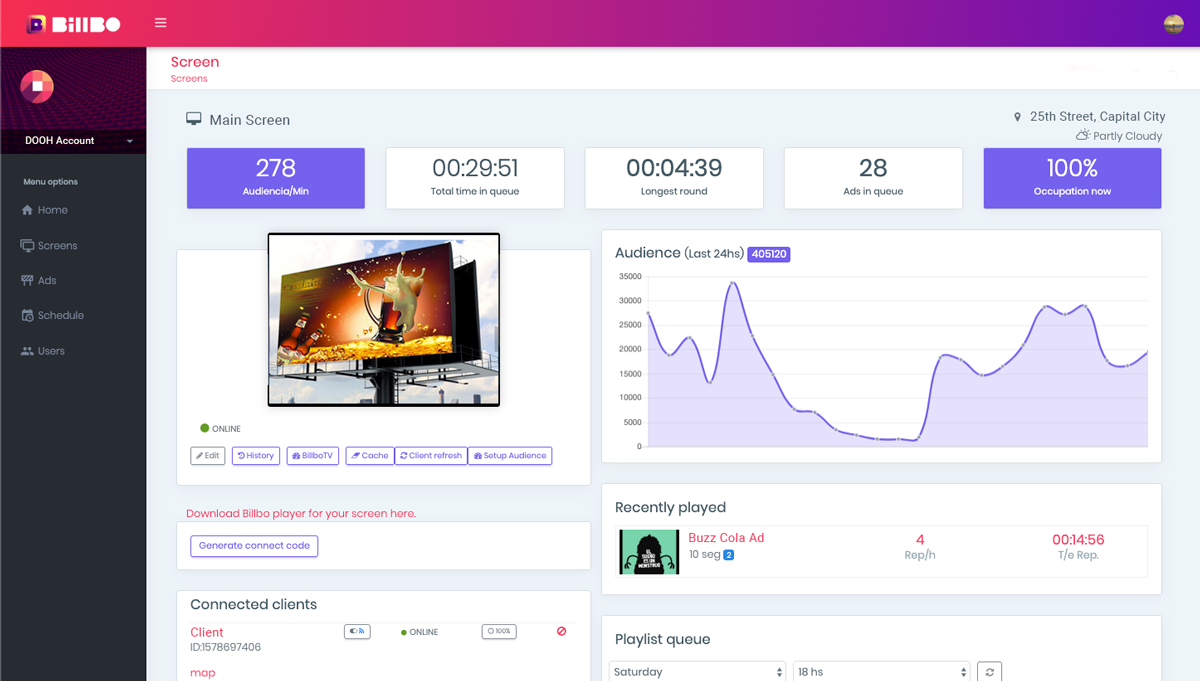Click the hamburger menu icon in header
The image size is (1200, 681).
(x=161, y=23)
